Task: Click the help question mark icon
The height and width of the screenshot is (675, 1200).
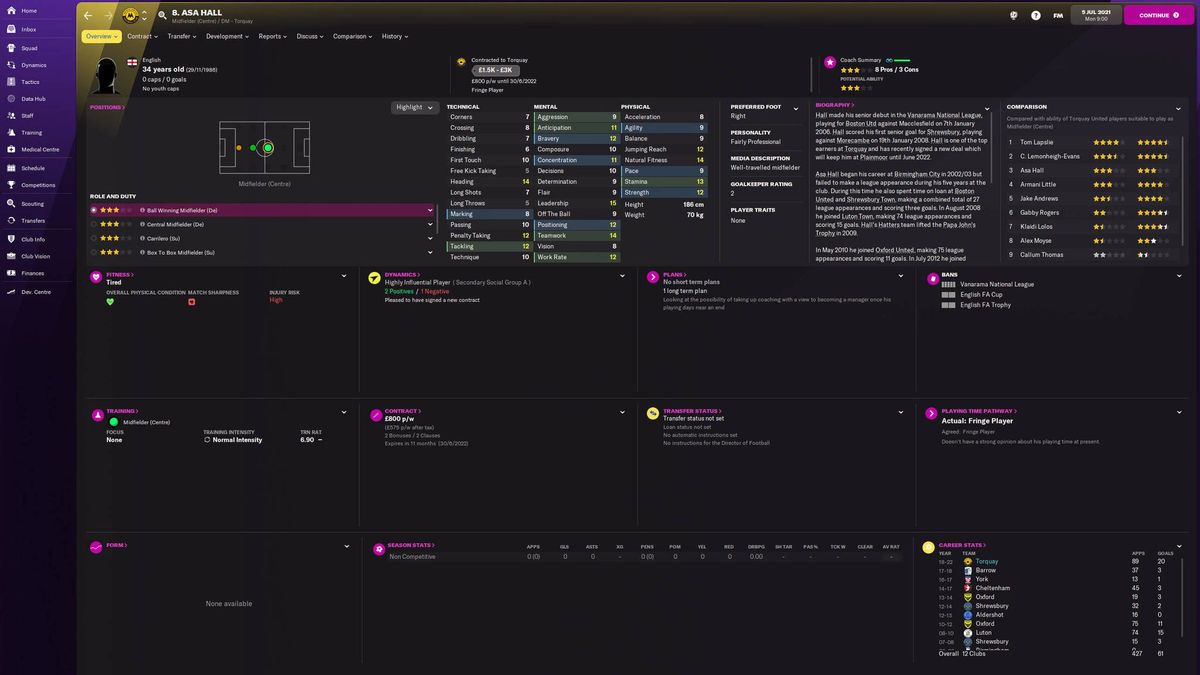Action: [x=1037, y=15]
